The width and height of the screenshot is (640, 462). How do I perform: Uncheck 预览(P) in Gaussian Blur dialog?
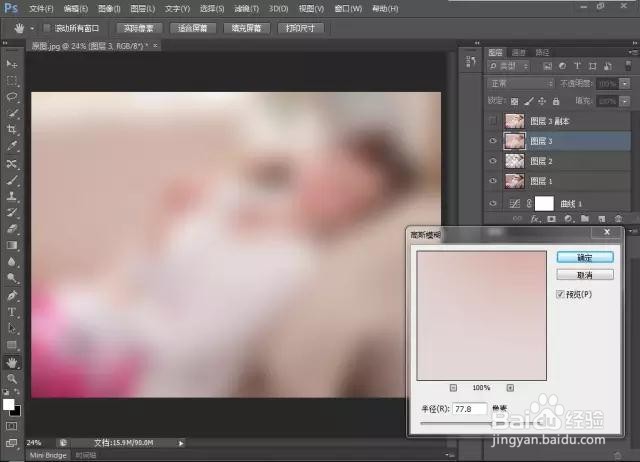(560, 294)
